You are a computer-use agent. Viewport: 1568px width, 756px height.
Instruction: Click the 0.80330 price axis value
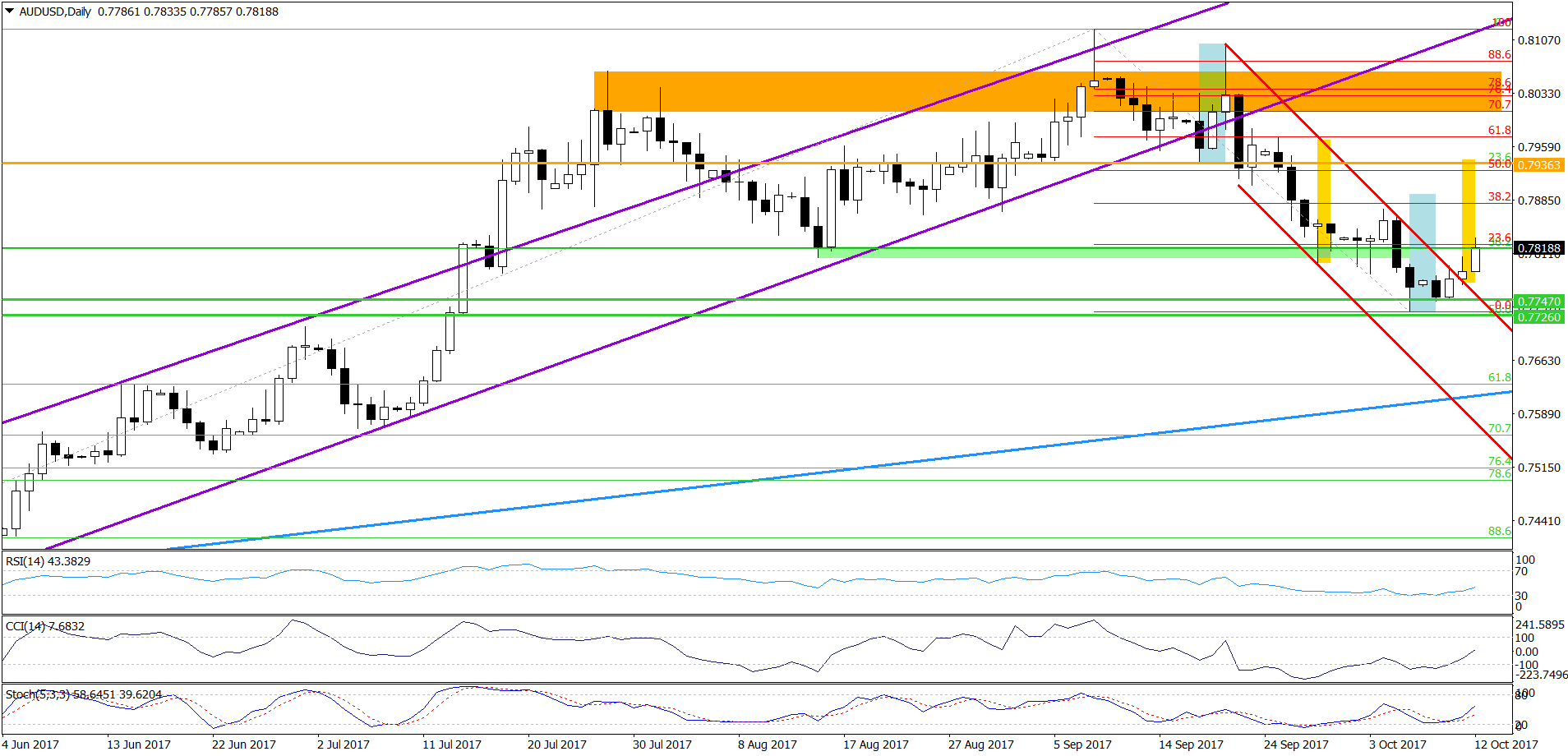[1538, 94]
